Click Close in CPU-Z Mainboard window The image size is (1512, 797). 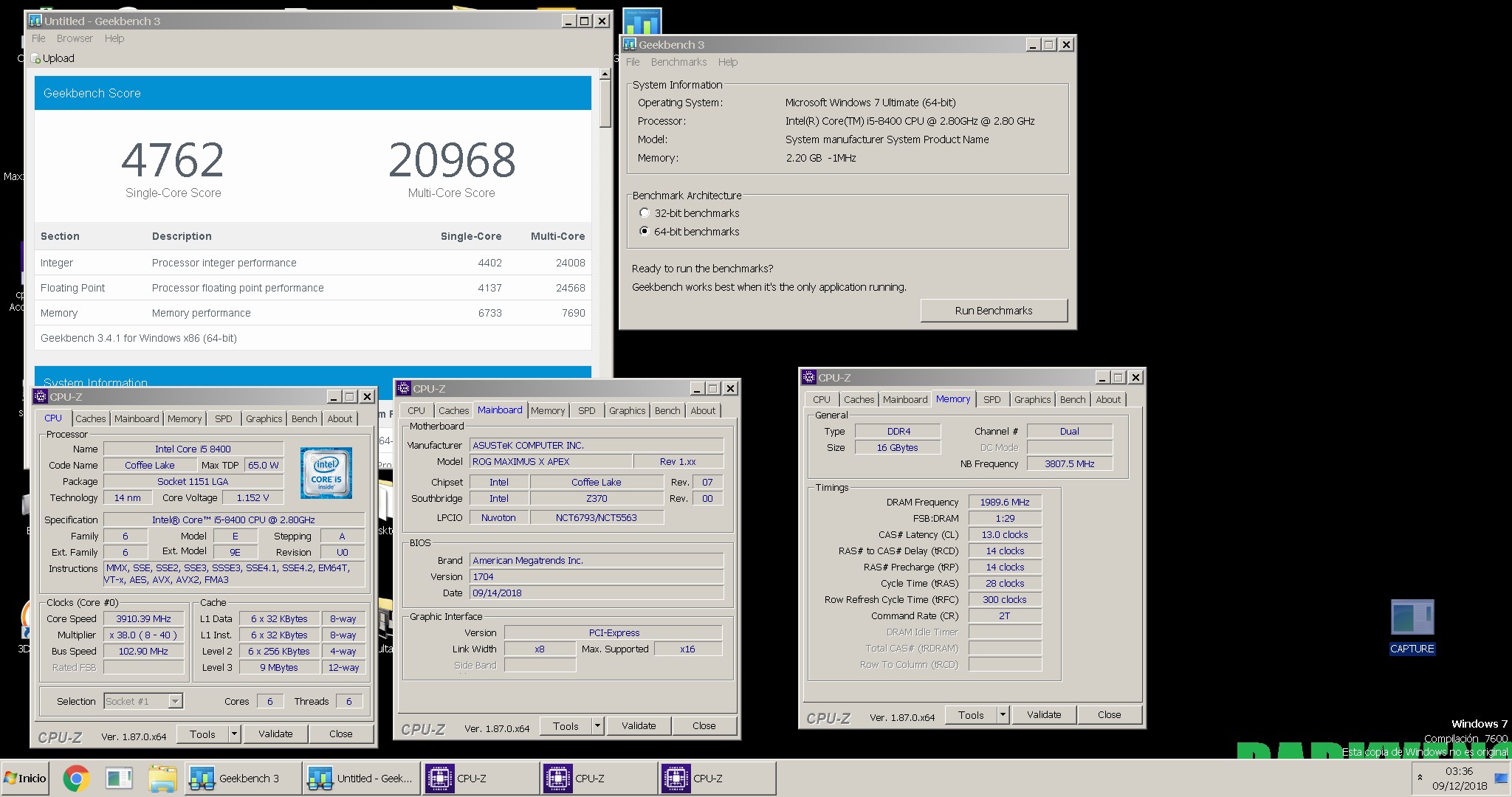[x=704, y=725]
